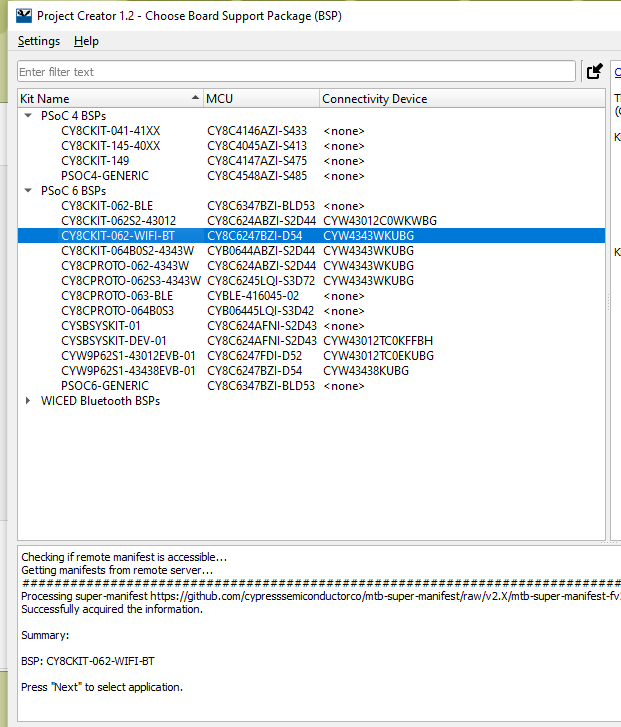Click 'Checking if remote manifest is accessible' line
The height and width of the screenshot is (727, 621).
(124, 557)
